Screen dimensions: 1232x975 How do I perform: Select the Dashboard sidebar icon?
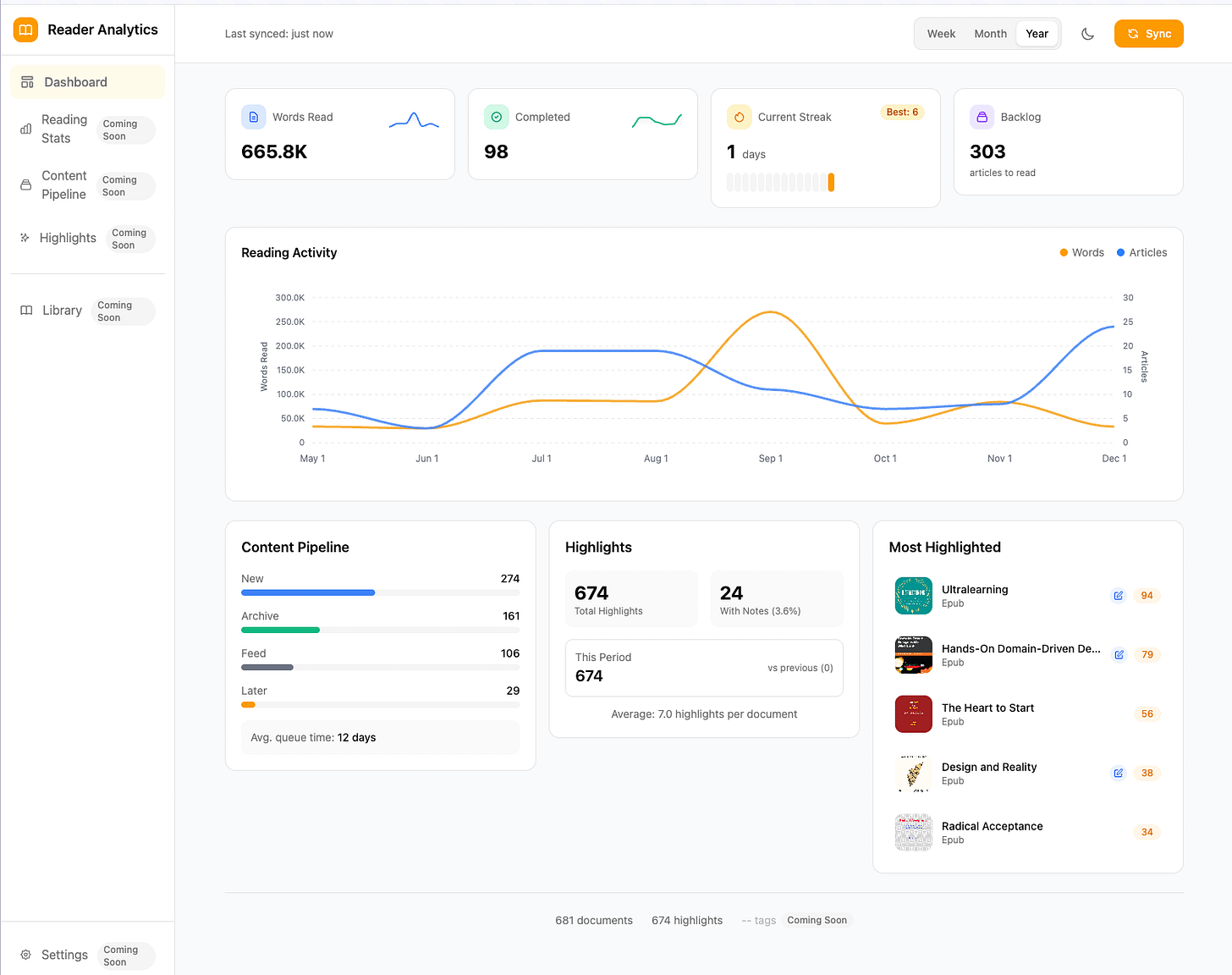pos(26,81)
